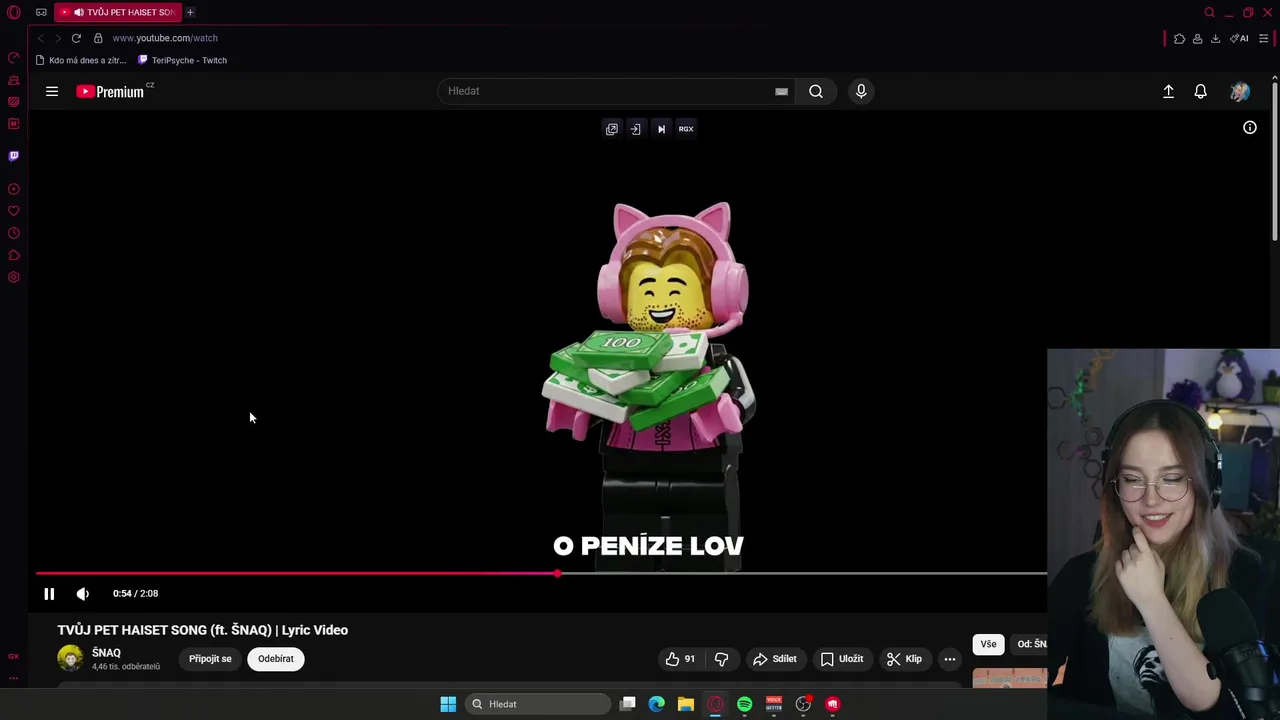Click the video title TVŮJ PET HAISET SONG
Viewport: 1280px width, 720px height.
[203, 630]
